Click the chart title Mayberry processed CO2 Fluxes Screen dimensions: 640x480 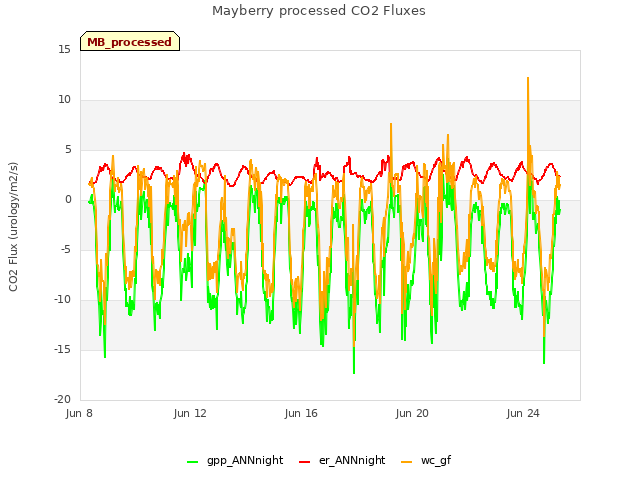(x=319, y=11)
